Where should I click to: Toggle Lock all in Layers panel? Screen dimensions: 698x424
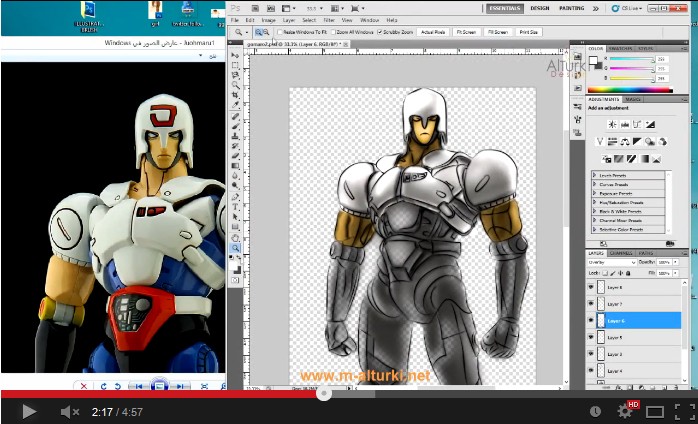coord(628,273)
